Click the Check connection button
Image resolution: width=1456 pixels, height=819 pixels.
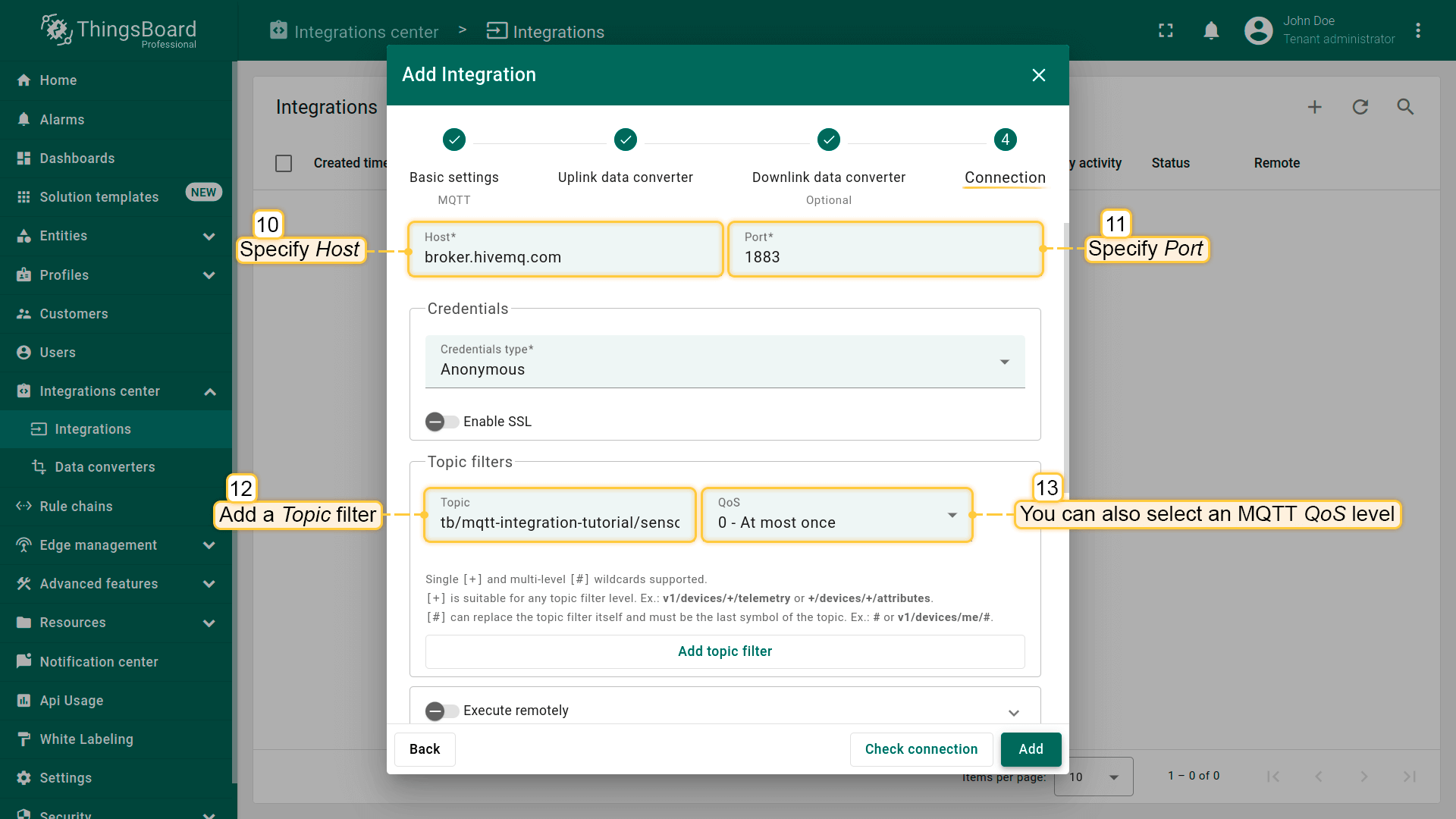921,749
